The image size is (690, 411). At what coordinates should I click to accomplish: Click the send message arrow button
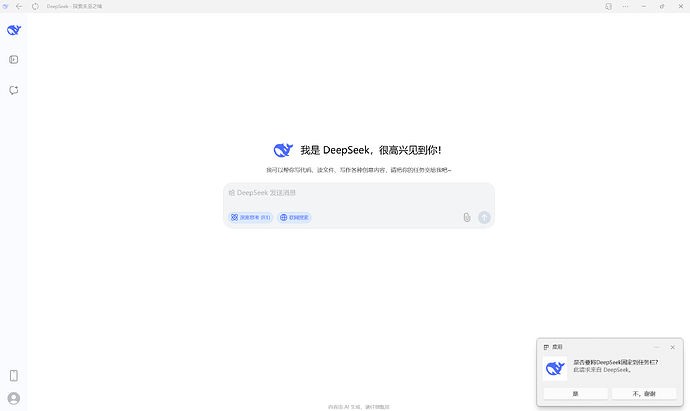(x=484, y=217)
